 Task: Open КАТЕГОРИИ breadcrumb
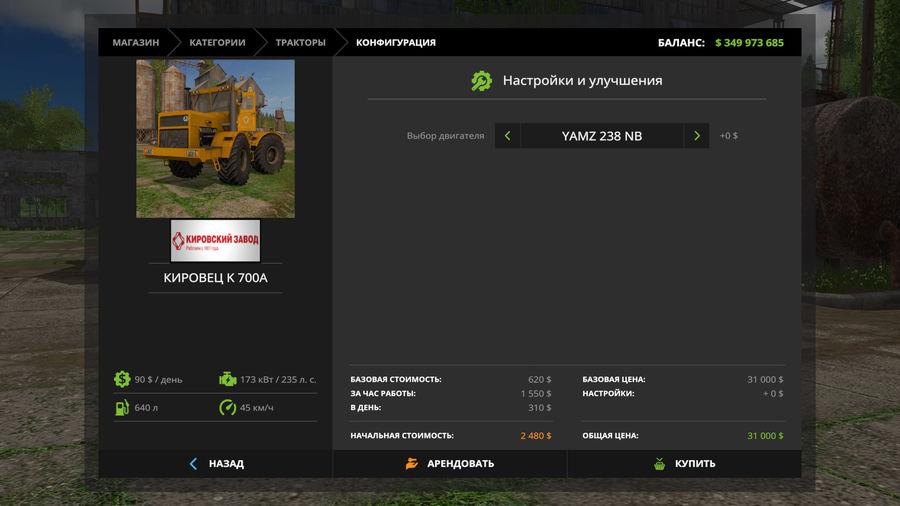tap(217, 43)
